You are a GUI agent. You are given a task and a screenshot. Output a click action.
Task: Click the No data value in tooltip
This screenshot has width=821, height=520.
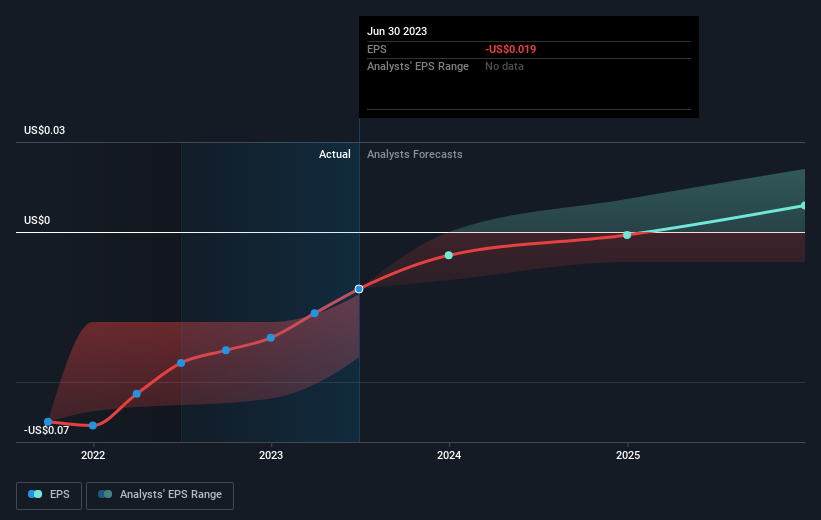pyautogui.click(x=504, y=67)
